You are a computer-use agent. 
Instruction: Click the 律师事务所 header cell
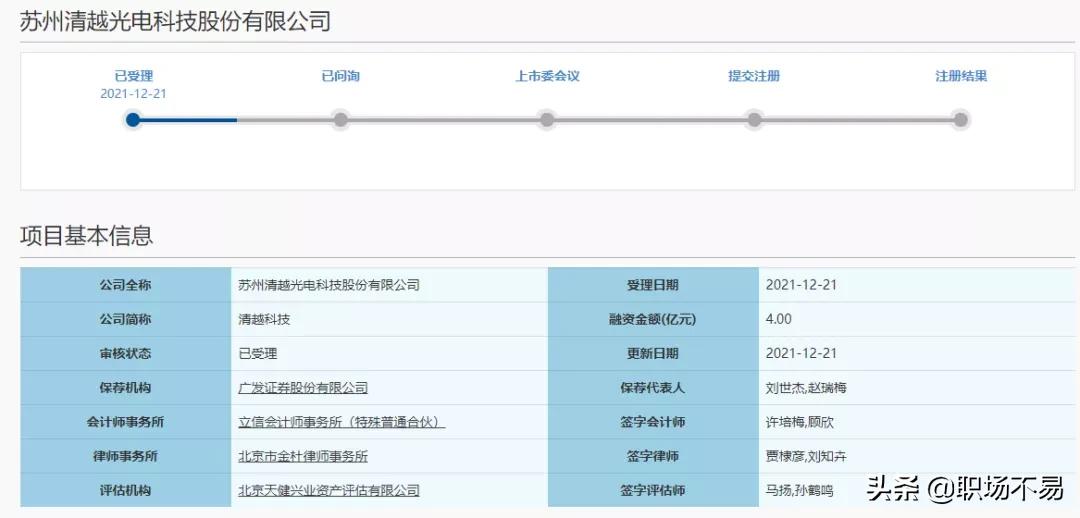[x=125, y=456]
